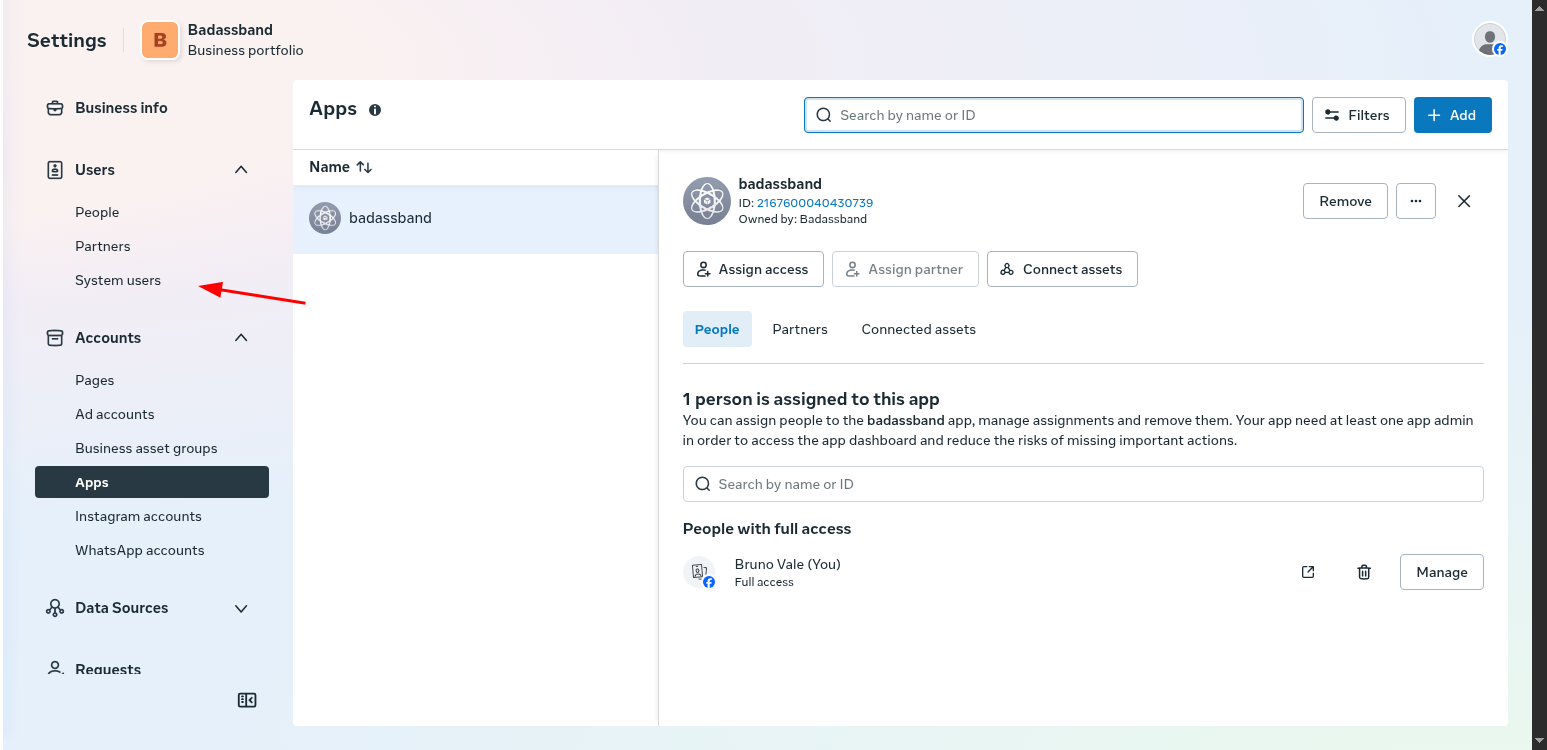This screenshot has height=750, width=1547.
Task: Collapse the Users section
Action: tap(241, 170)
